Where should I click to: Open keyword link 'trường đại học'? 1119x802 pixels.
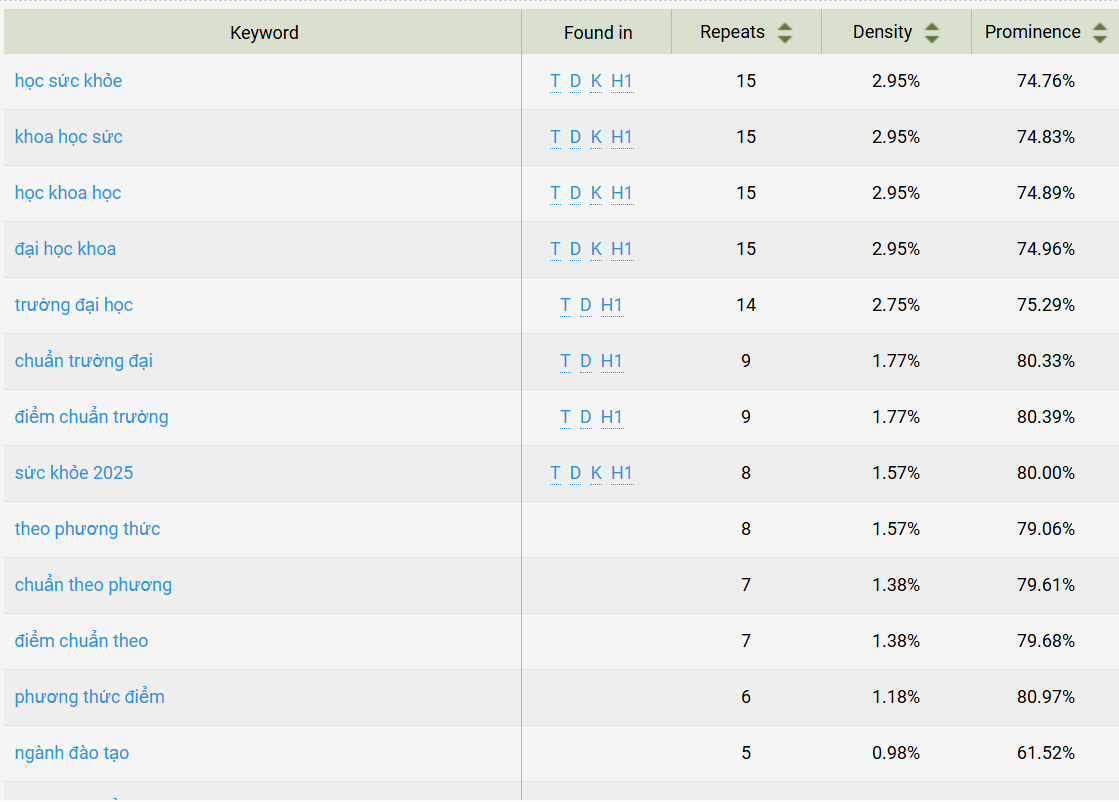point(74,305)
